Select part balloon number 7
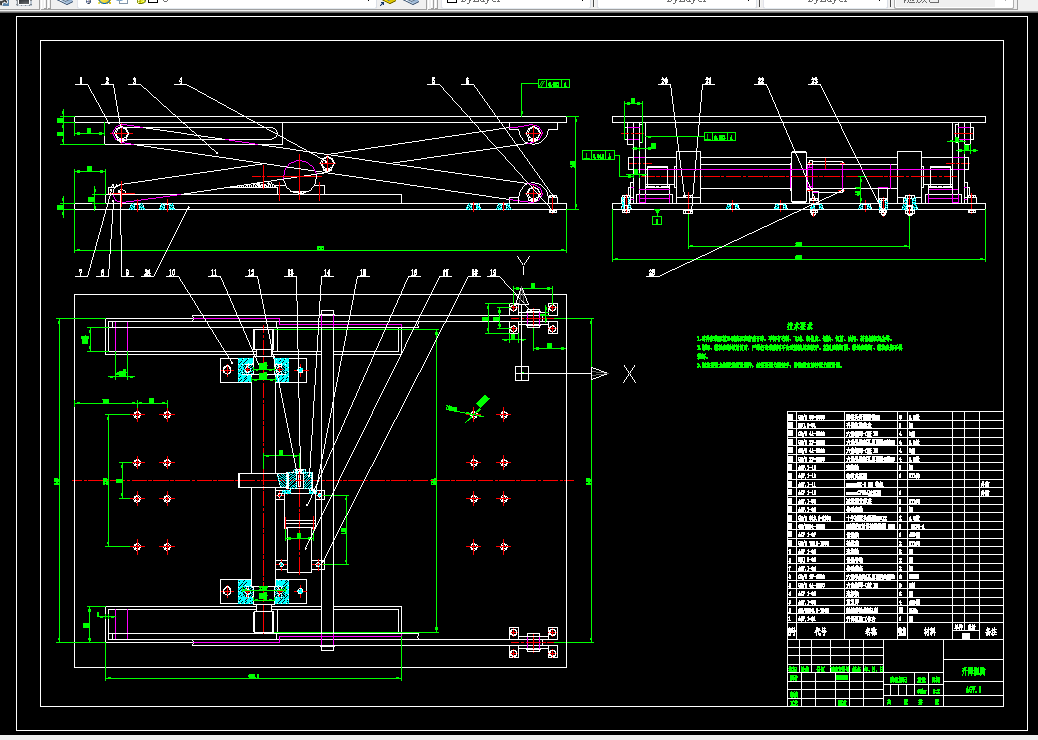Image resolution: width=1038 pixels, height=740 pixels. click(x=81, y=273)
